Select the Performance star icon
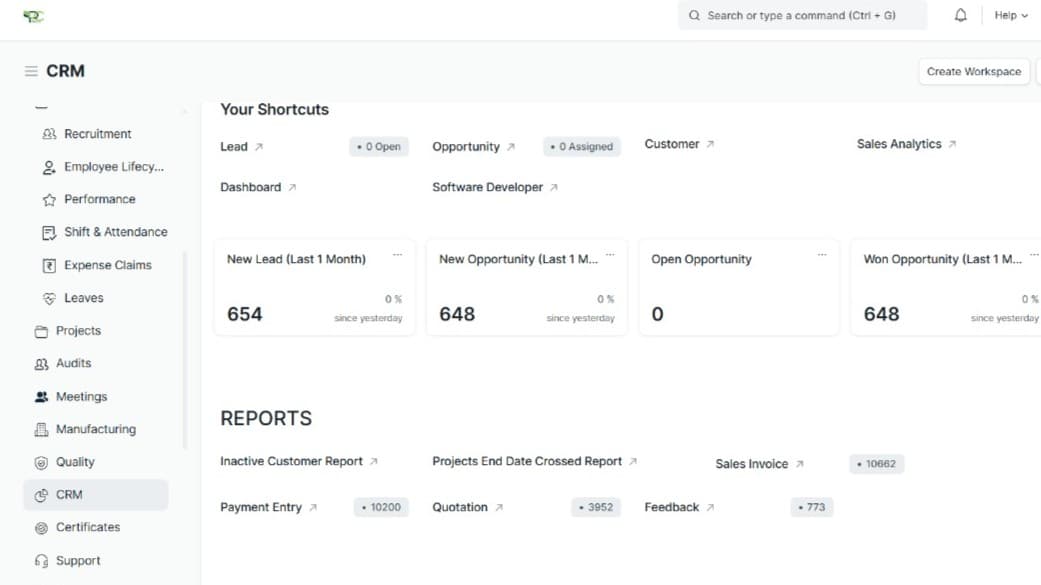Screen dimensions: 1041x585 tap(48, 199)
